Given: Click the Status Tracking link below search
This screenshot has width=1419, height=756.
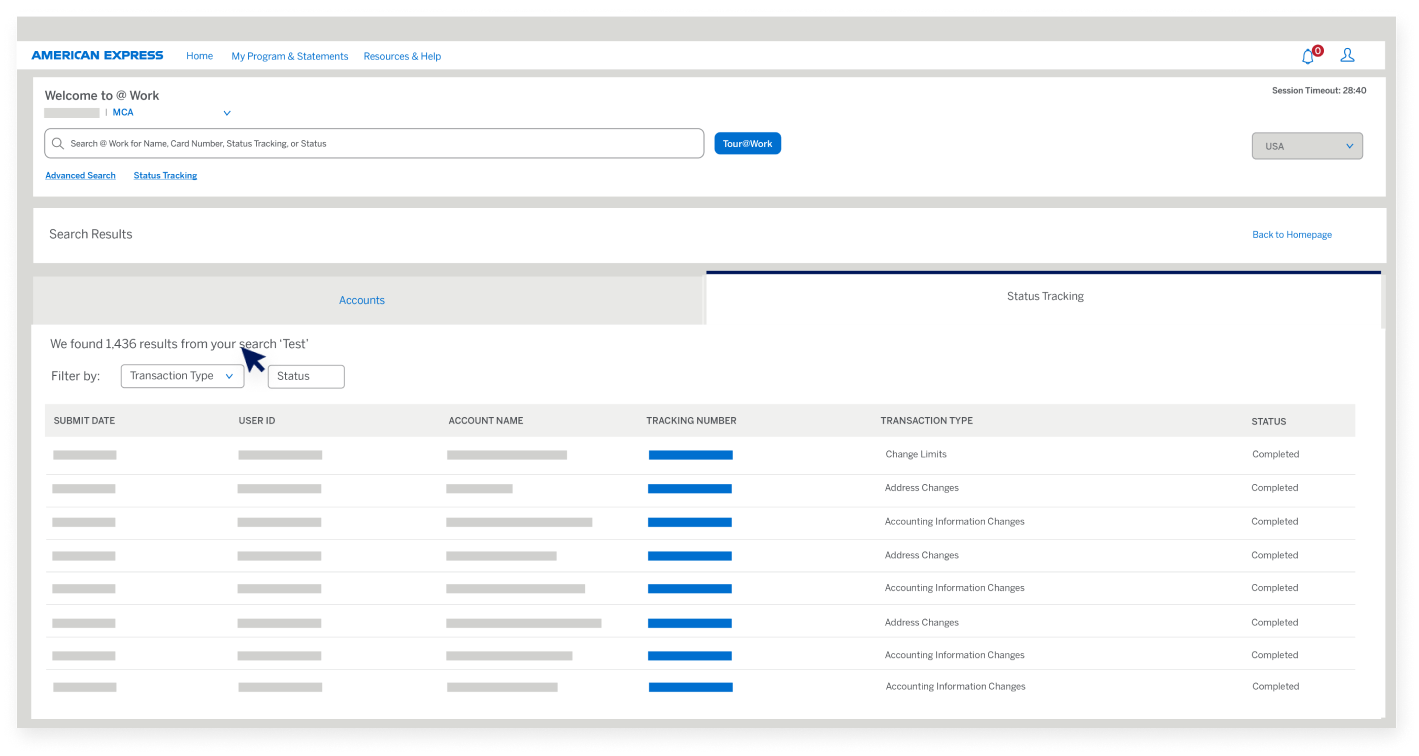Looking at the screenshot, I should (x=165, y=176).
